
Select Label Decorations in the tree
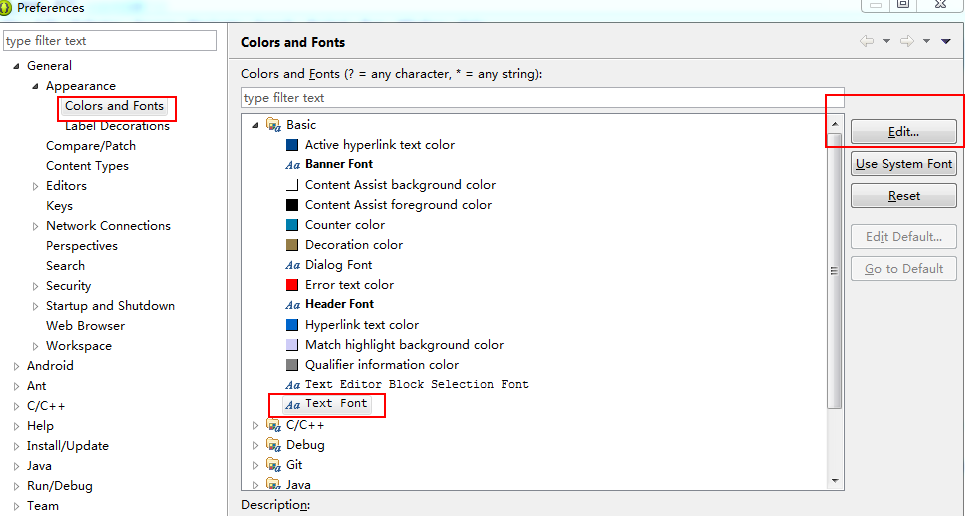[117, 126]
